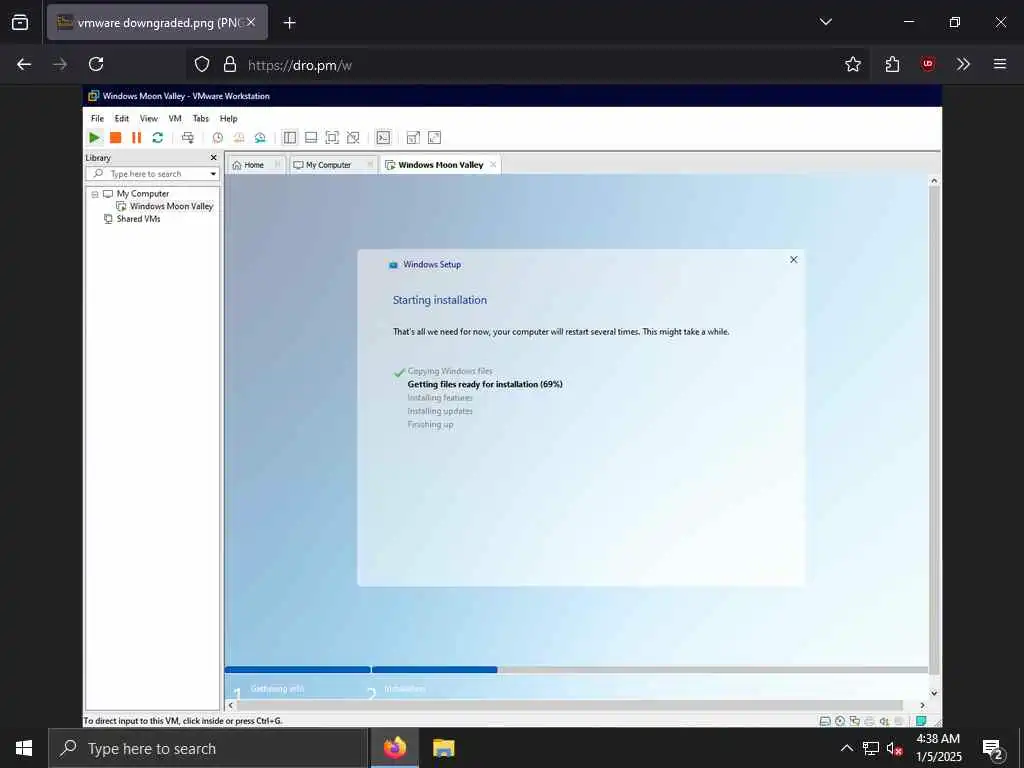Click the browser Reload button
Image resolution: width=1024 pixels, height=768 pixels.
coord(96,64)
